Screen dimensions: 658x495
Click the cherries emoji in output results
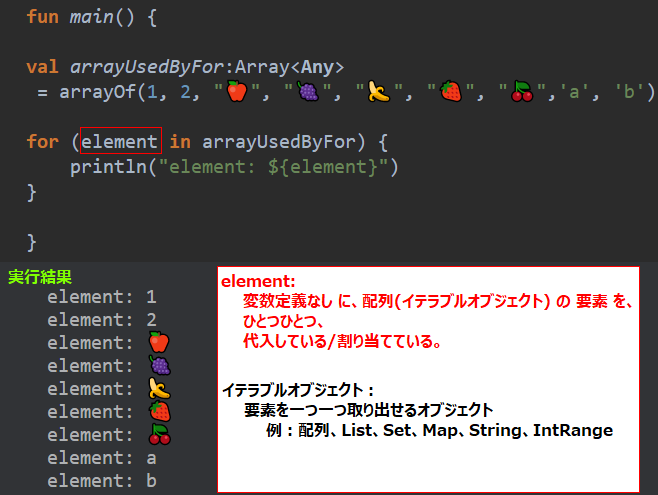coord(159,434)
